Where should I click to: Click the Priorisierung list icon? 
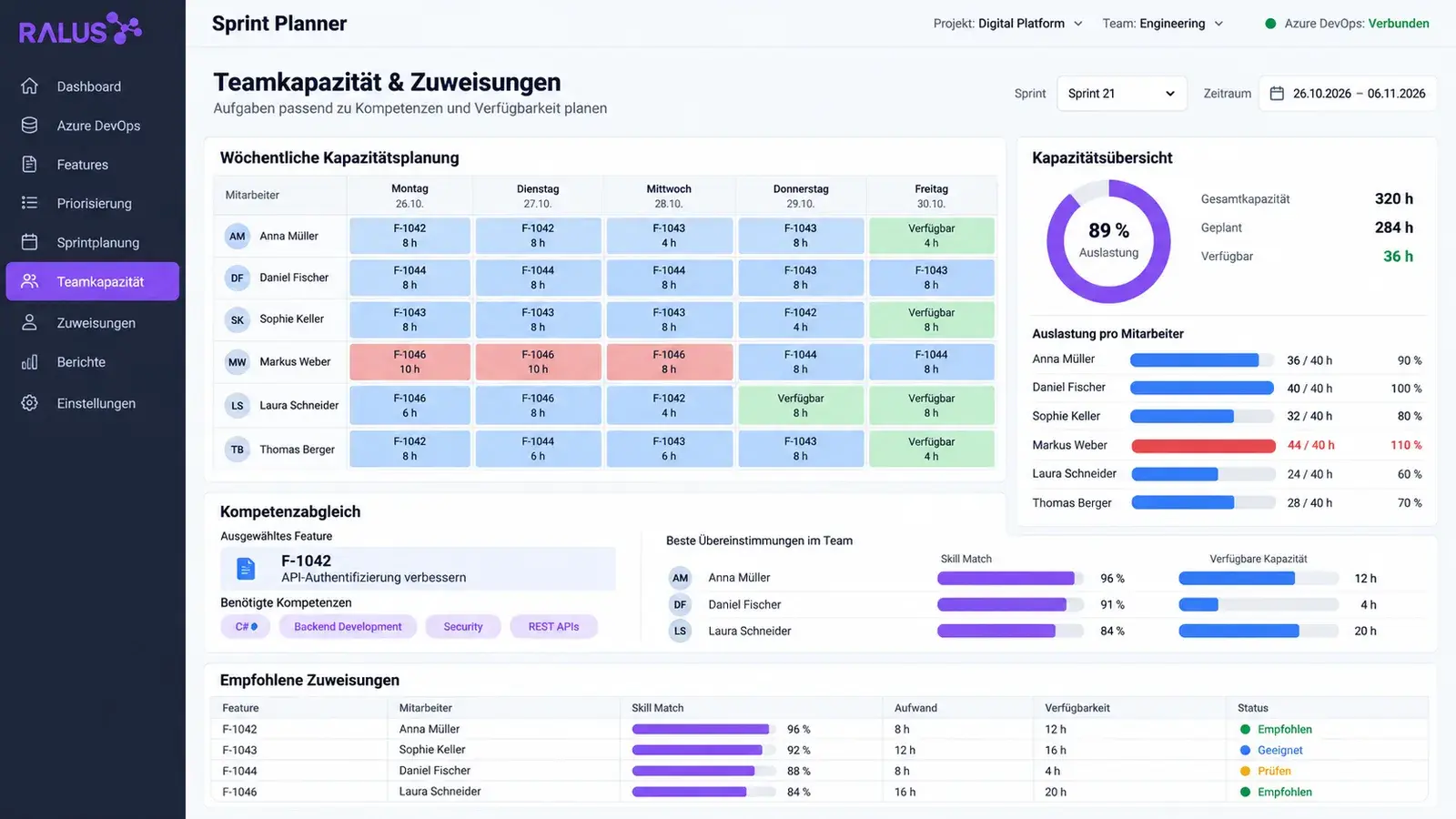pos(29,203)
